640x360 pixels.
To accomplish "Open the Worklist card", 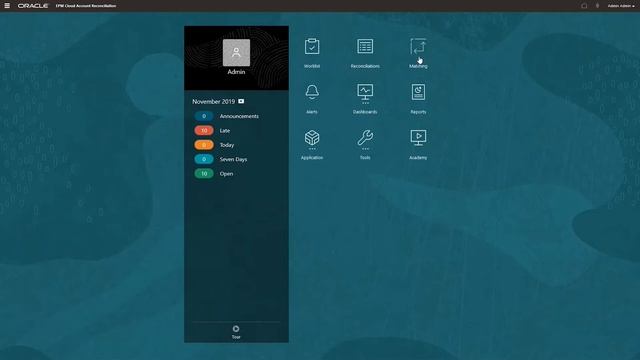I will (x=312, y=53).
